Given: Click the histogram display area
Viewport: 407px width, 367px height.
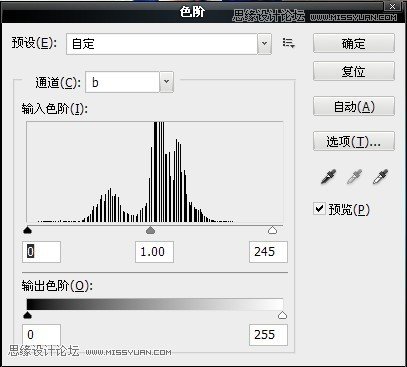Looking at the screenshot, I should pos(155,172).
